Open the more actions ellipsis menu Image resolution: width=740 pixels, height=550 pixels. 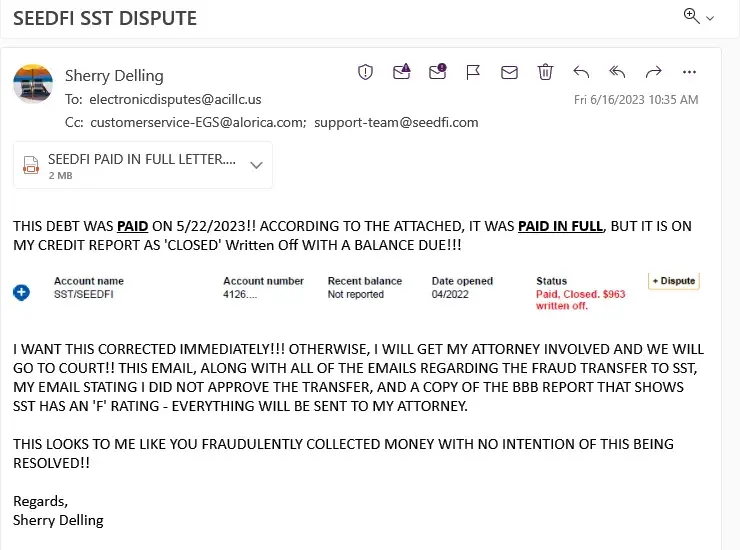point(689,72)
